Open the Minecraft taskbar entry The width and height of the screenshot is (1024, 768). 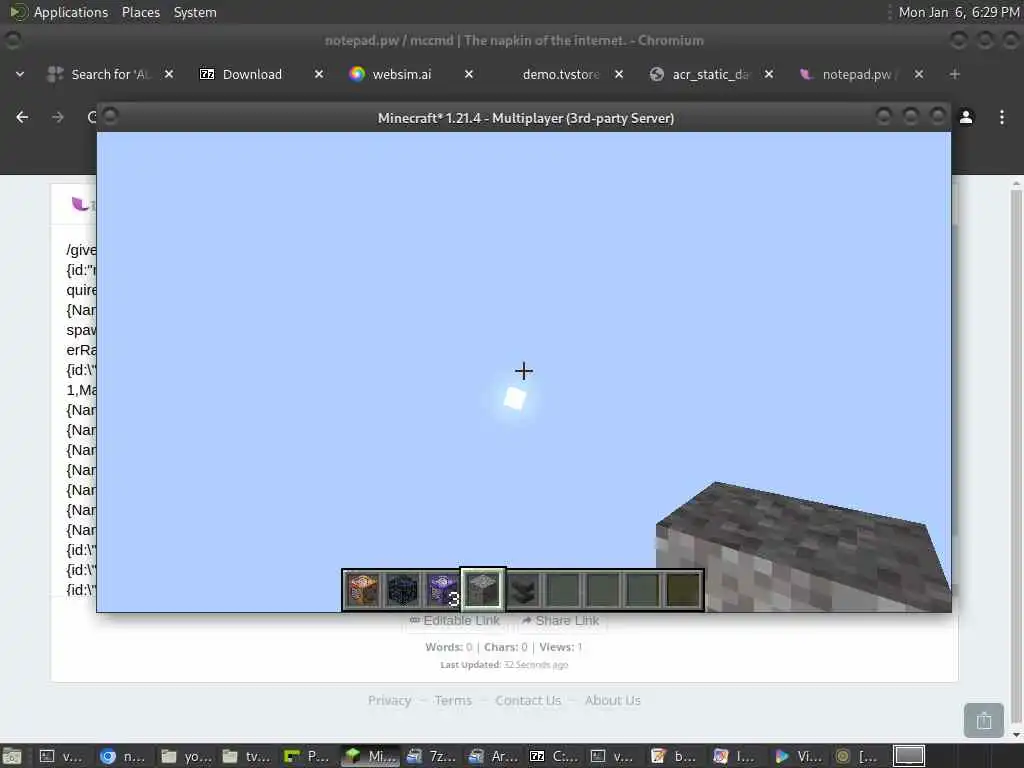point(371,756)
